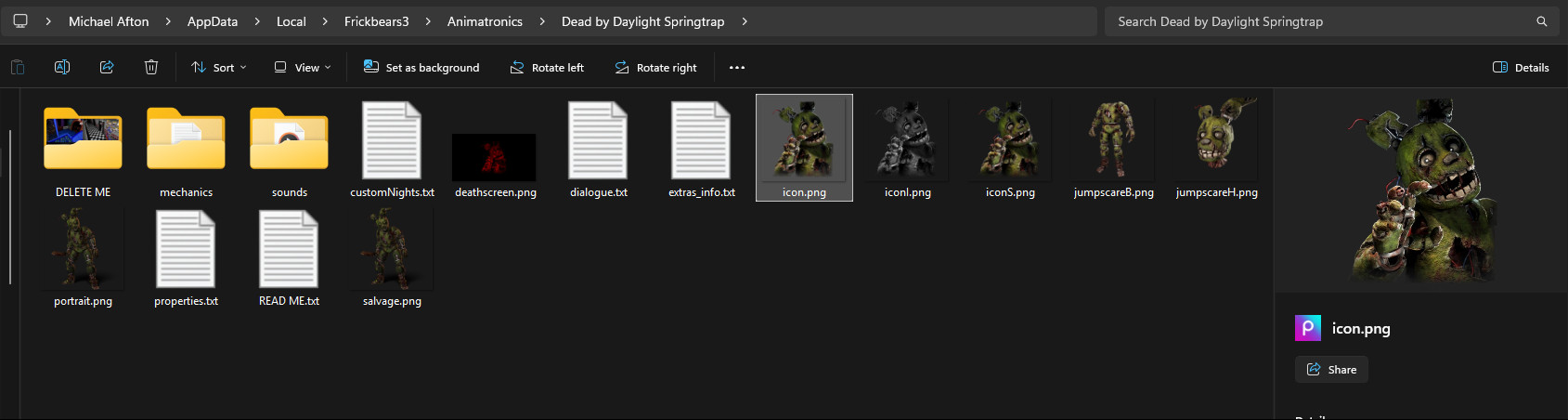Click the navigation pane scrollbar handle
Image resolution: width=1568 pixels, height=420 pixels.
pyautogui.click(x=10, y=206)
